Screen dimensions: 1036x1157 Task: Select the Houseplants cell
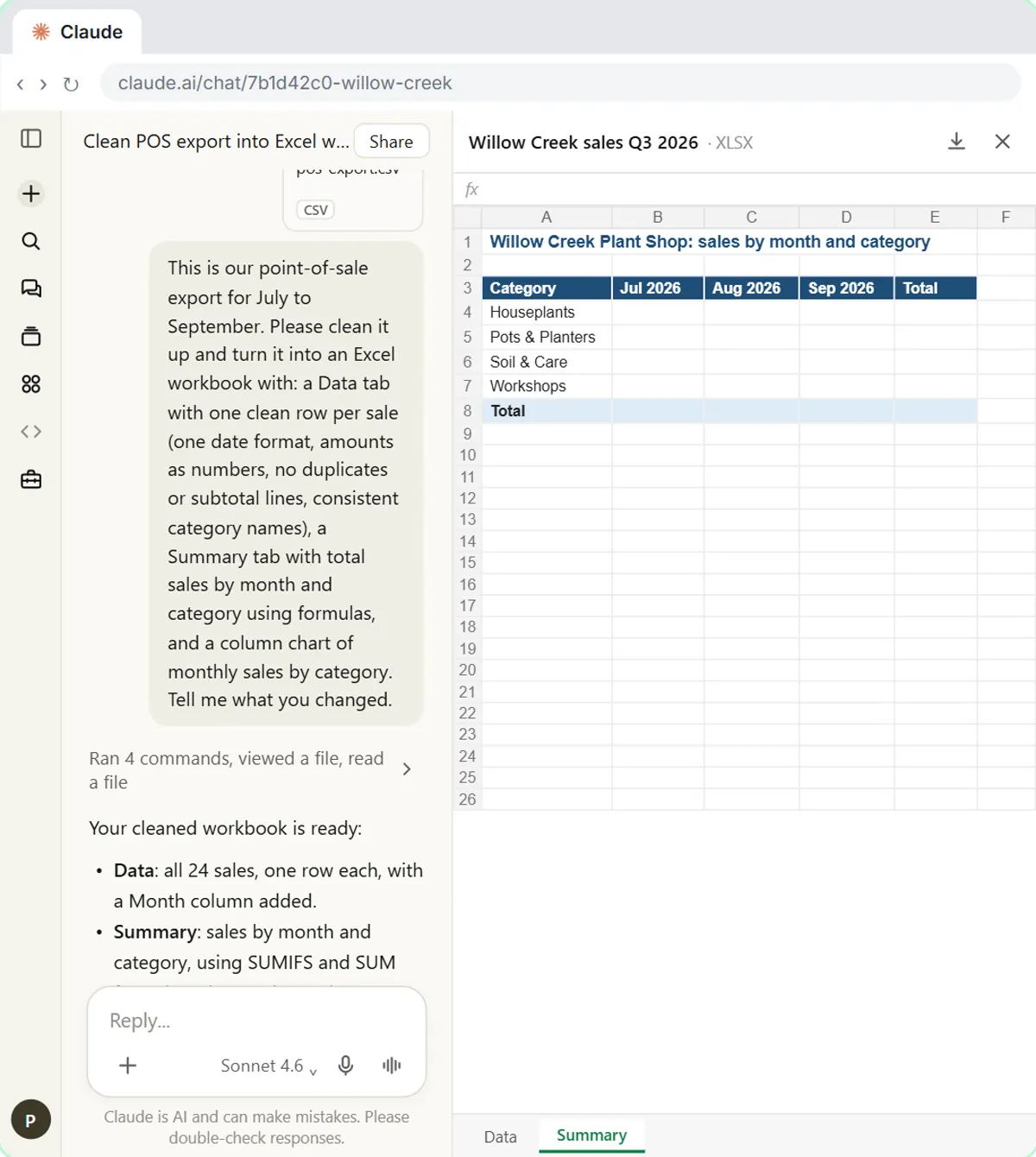[546, 313]
